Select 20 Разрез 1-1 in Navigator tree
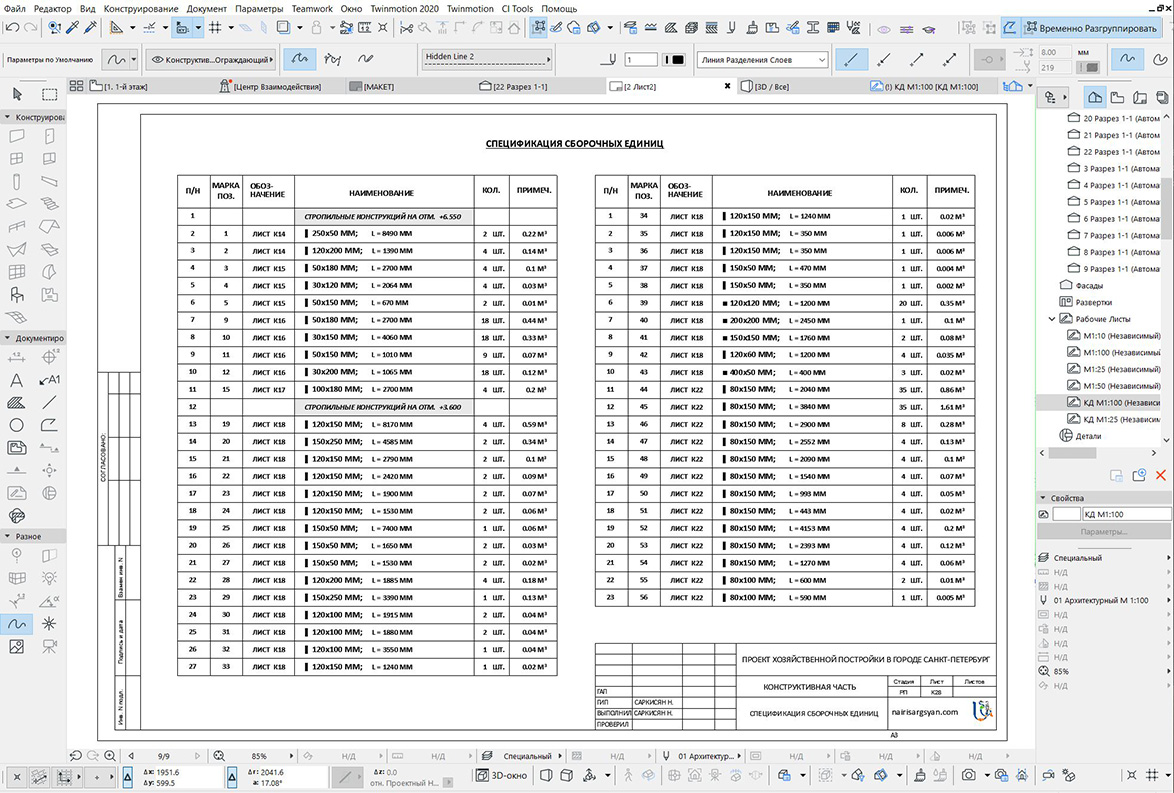This screenshot has width=1174, height=793. (1113, 118)
